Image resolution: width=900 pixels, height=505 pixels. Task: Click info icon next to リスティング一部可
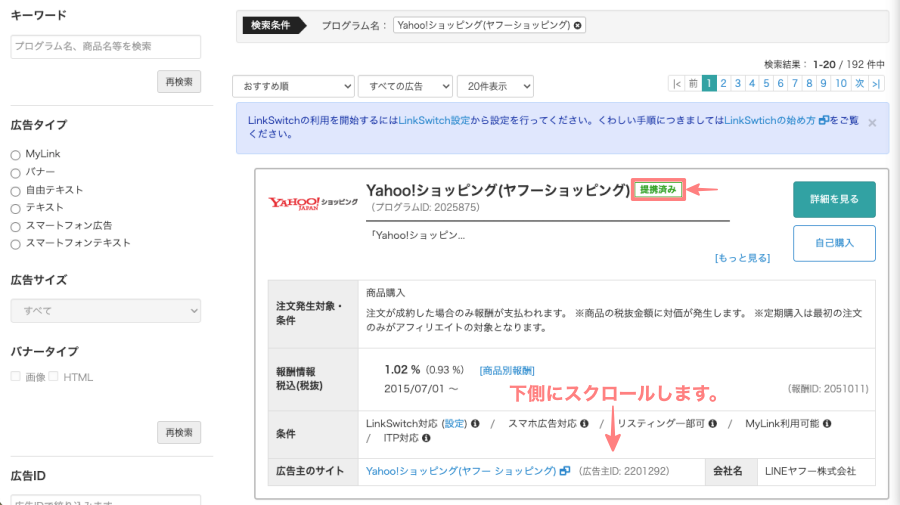point(712,424)
